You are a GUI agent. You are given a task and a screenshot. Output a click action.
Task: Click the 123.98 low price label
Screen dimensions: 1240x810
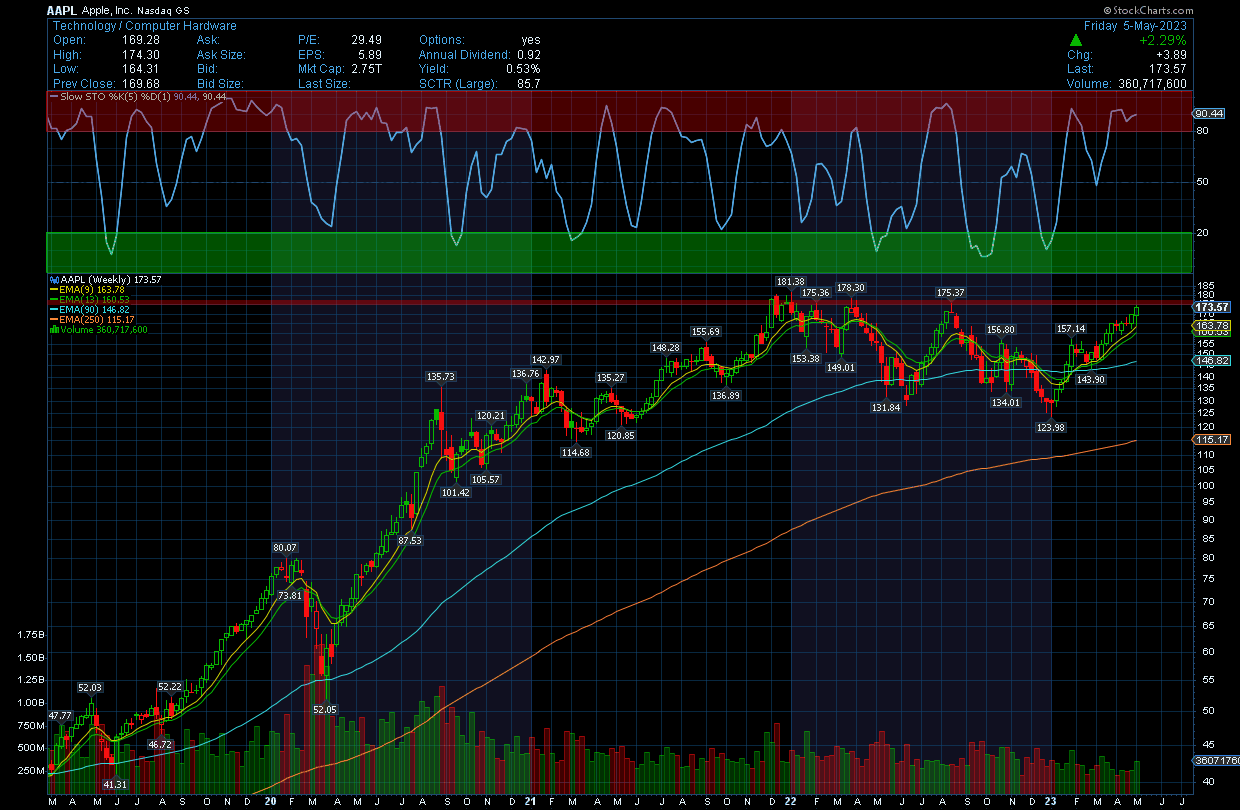pos(1051,427)
